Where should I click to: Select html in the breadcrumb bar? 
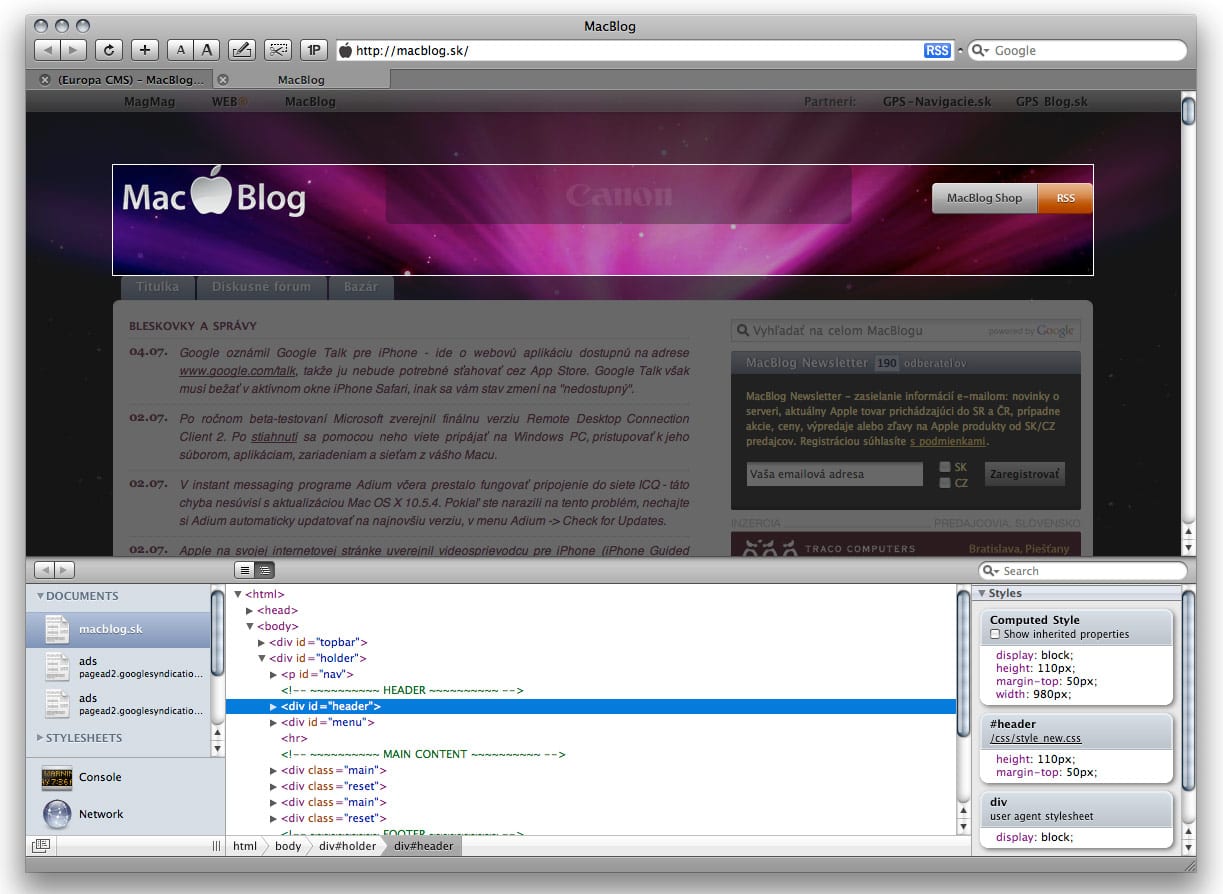point(245,846)
